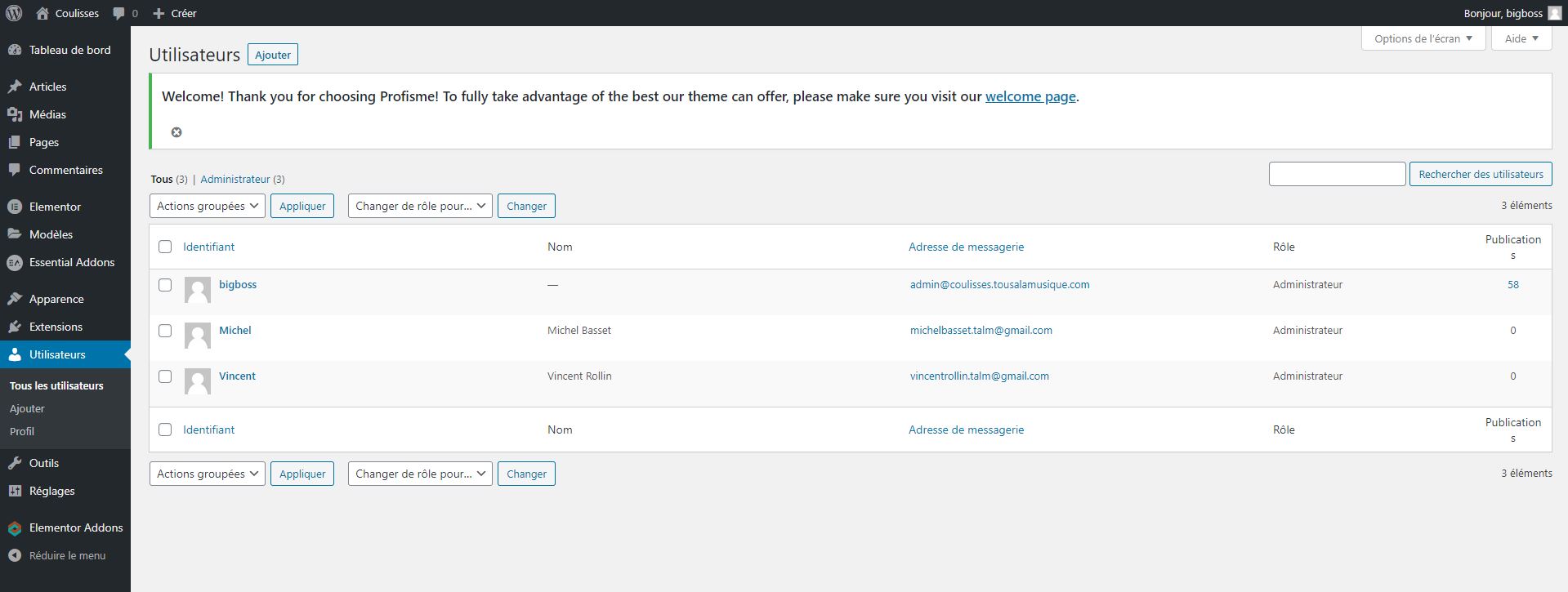Click the WordPress logo icon
The height and width of the screenshot is (592, 1568).
coord(14,13)
